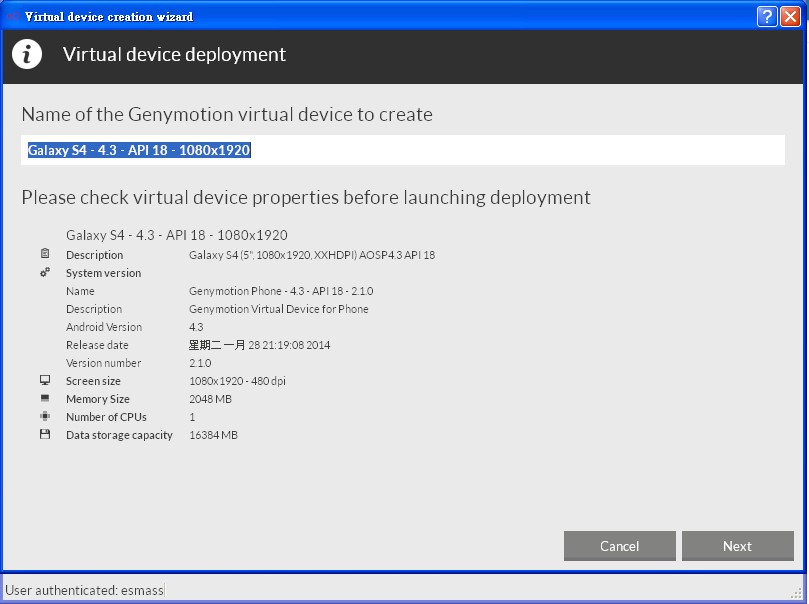Viewport: 809px width, 604px height.
Task: Click the Screen size monitor icon
Action: pos(45,381)
